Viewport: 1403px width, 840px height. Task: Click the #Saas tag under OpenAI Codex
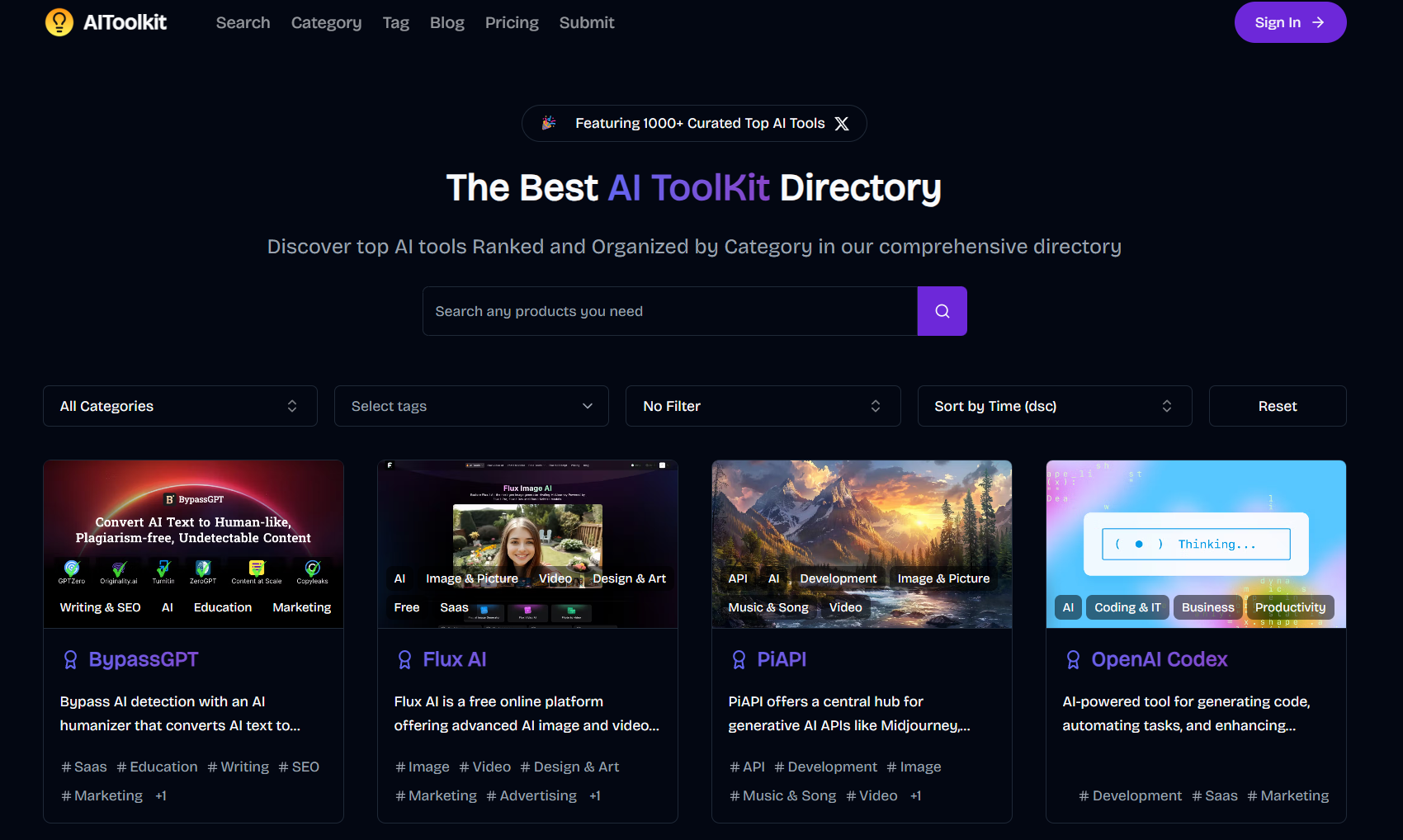coord(1215,796)
